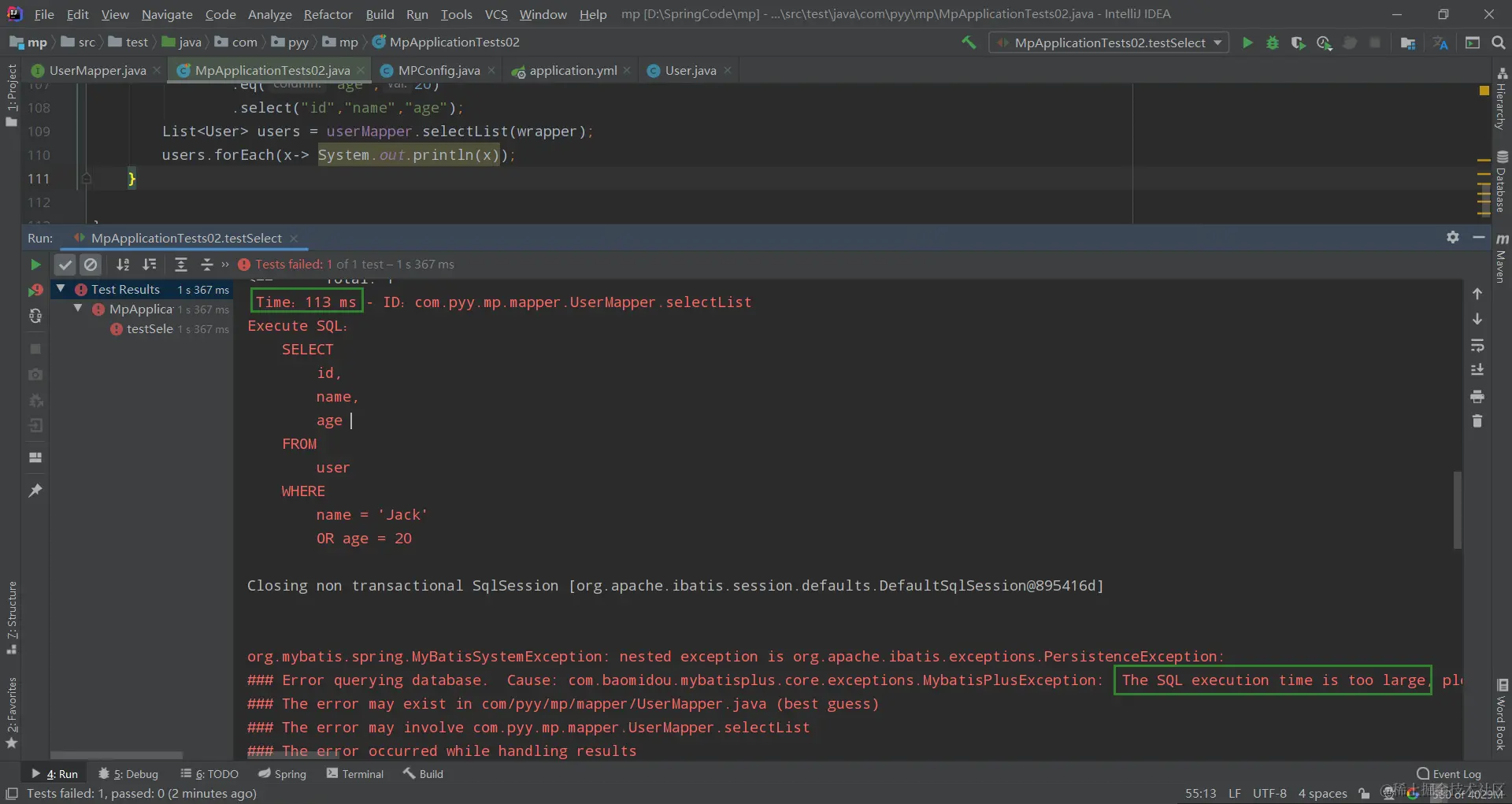The width and height of the screenshot is (1512, 804).
Task: Close the User.java editor tab
Action: click(x=728, y=70)
